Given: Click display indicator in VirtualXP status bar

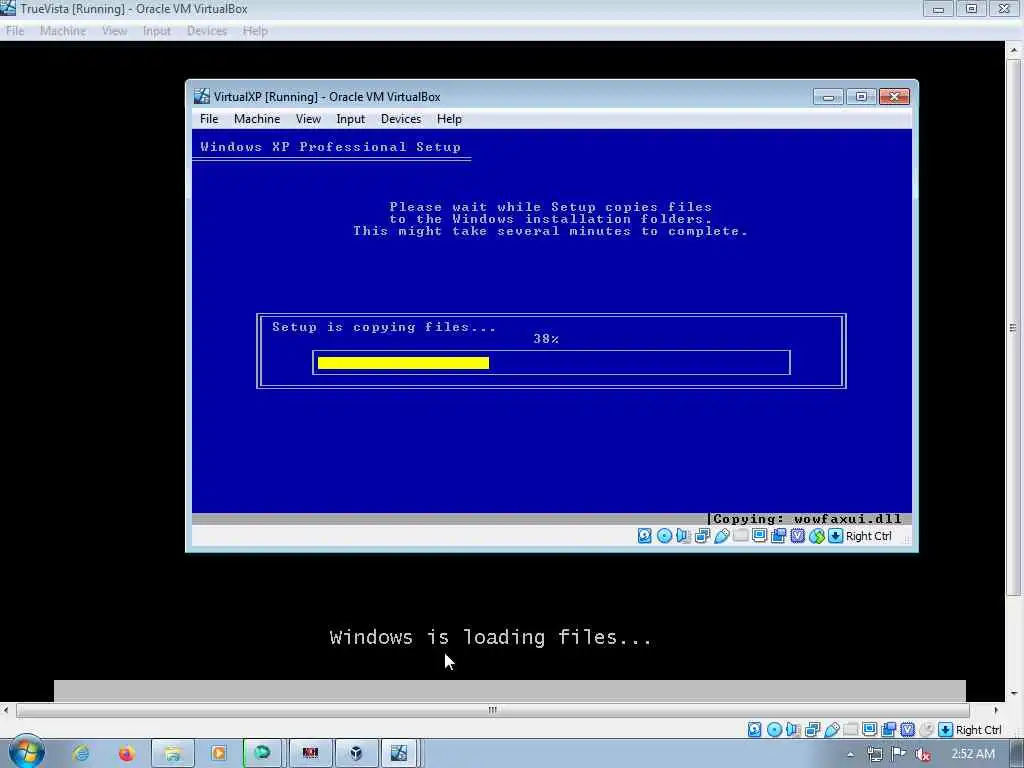Looking at the screenshot, I should tap(760, 536).
